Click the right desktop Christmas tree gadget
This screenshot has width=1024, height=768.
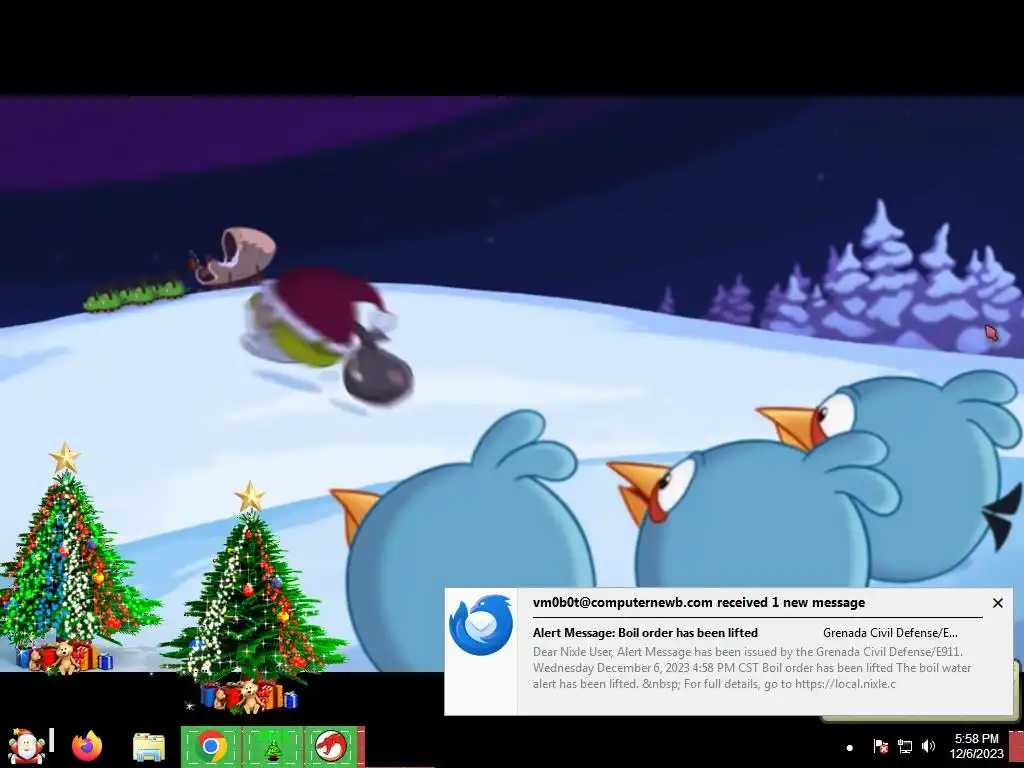pyautogui.click(x=252, y=597)
